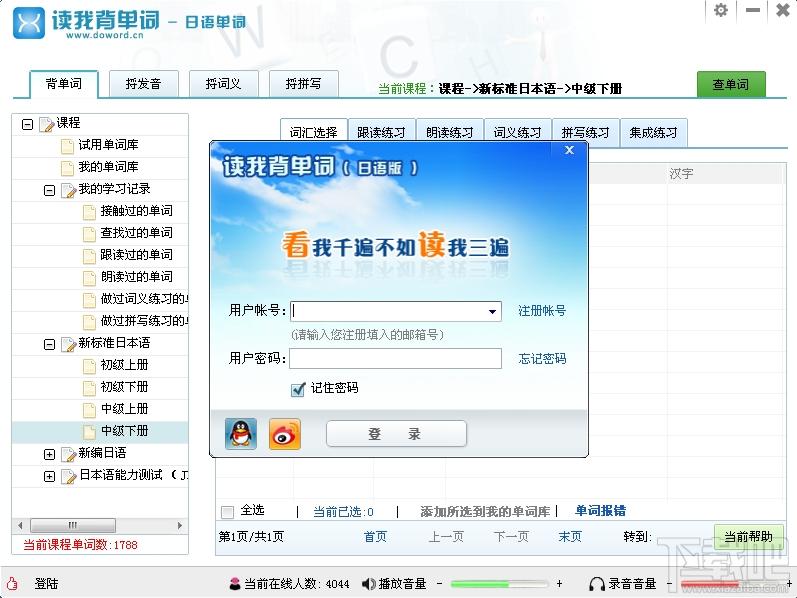Close the login dialog
The width and height of the screenshot is (797, 598).
(569, 150)
